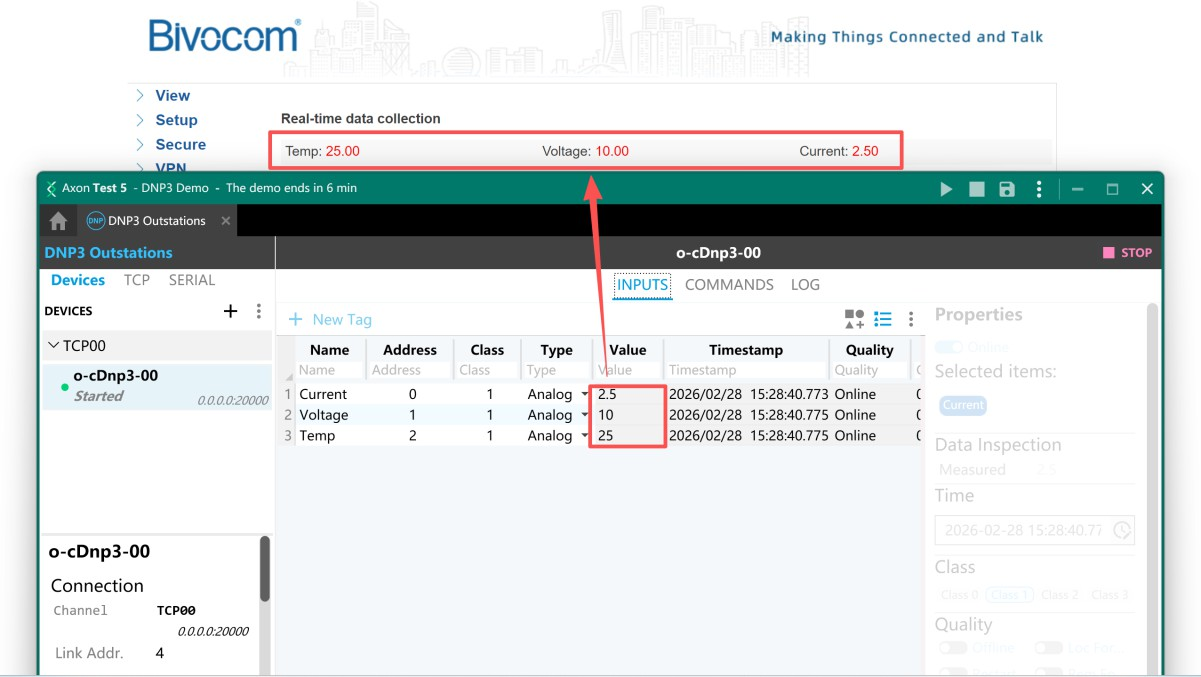Screen dimensions: 1201x677
Task: Close the DNP3 Outstations tab
Action: point(226,221)
